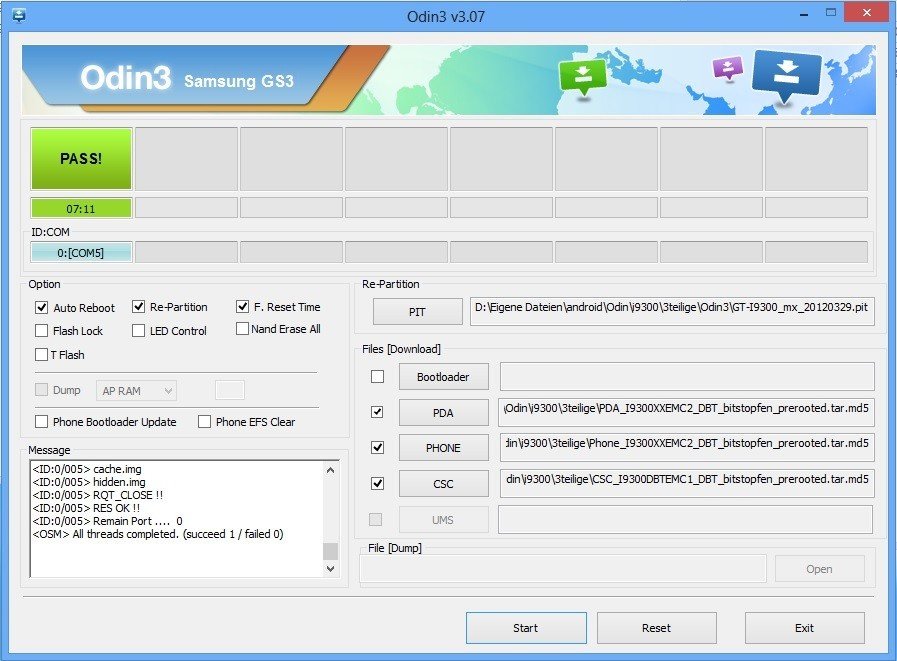Click the 'Remain Port .... 0' log line
The height and width of the screenshot is (661, 897).
click(108, 521)
